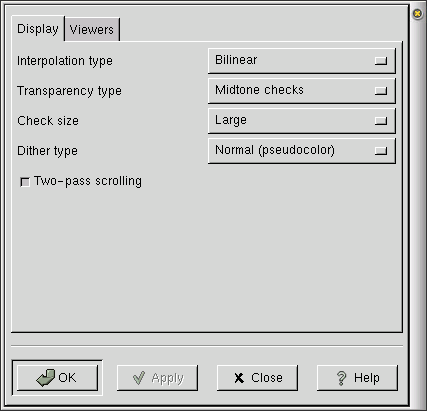Dismiss the dialog with Close button
This screenshot has width=427, height=411.
[x=257, y=378]
